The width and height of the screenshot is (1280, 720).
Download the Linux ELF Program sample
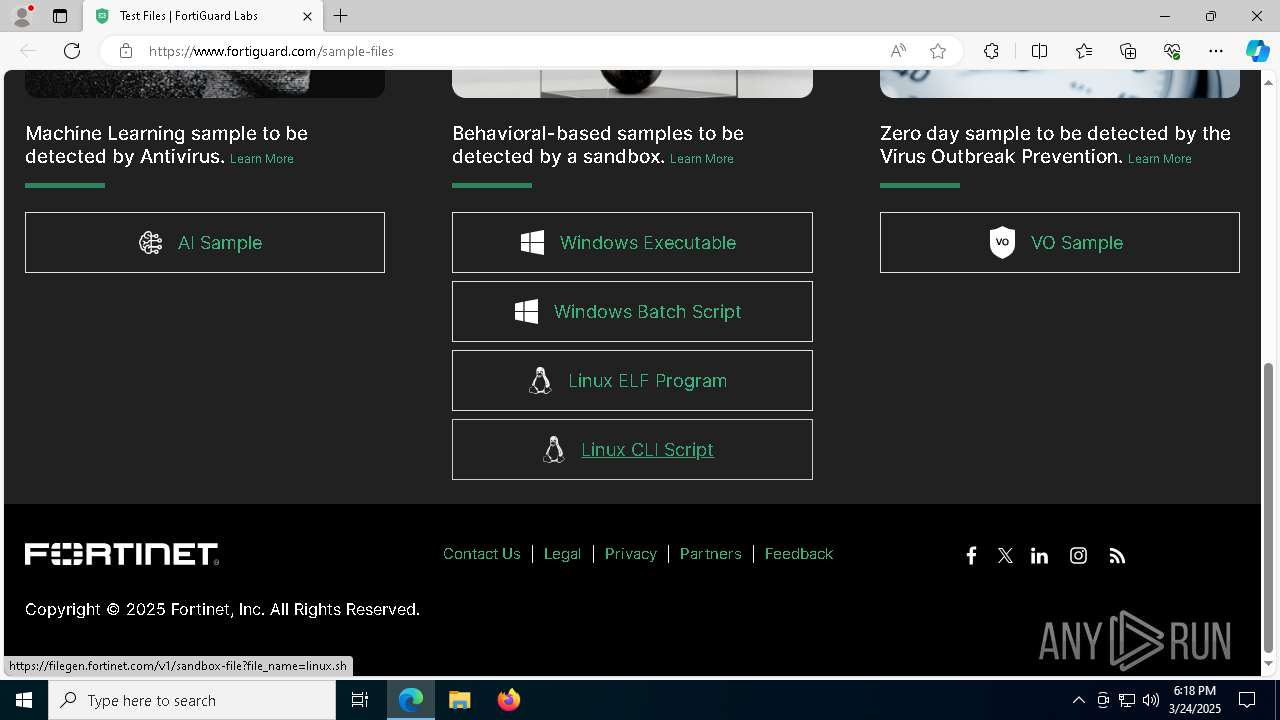click(632, 380)
